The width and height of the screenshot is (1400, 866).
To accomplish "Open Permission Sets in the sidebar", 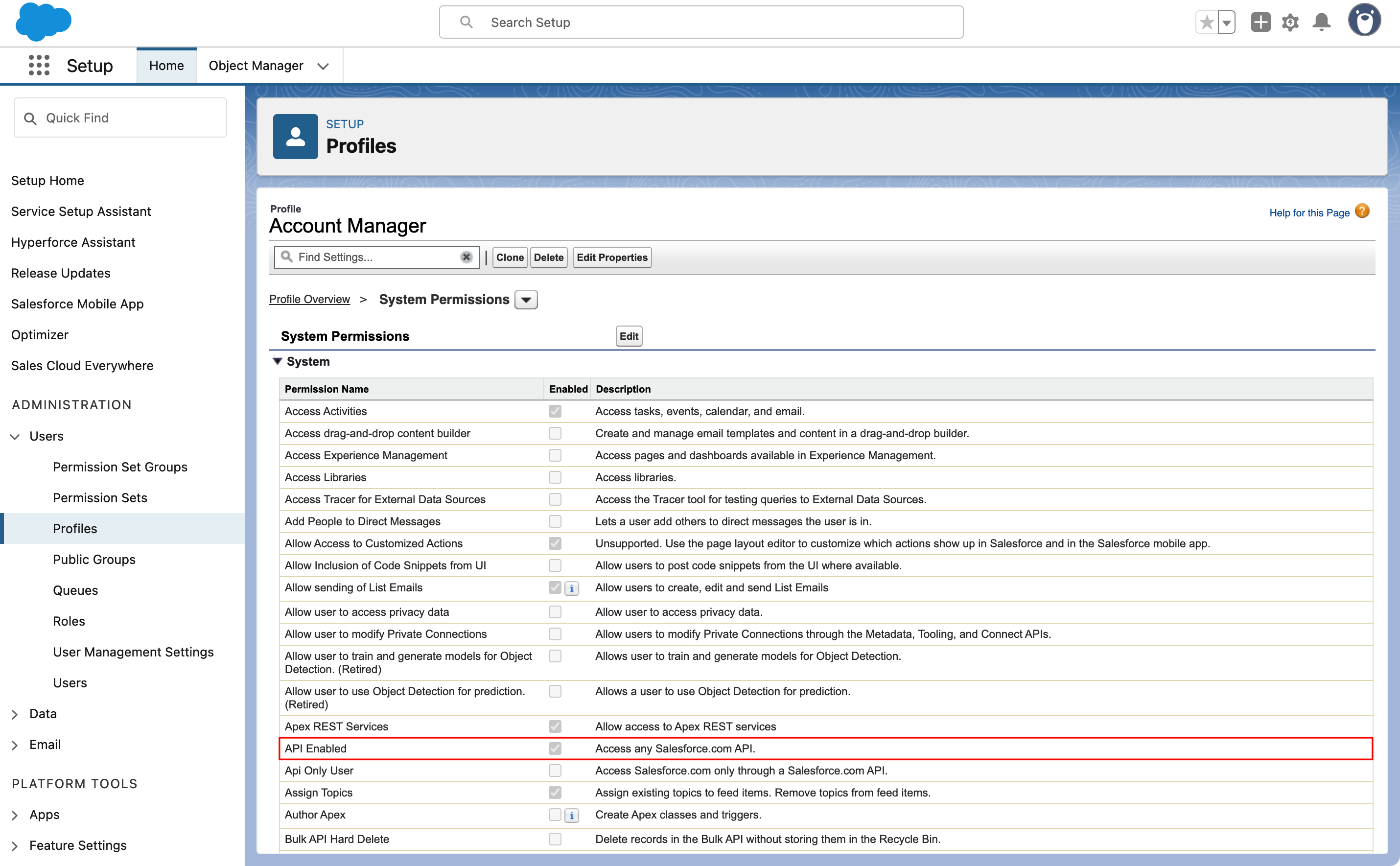I will click(100, 498).
